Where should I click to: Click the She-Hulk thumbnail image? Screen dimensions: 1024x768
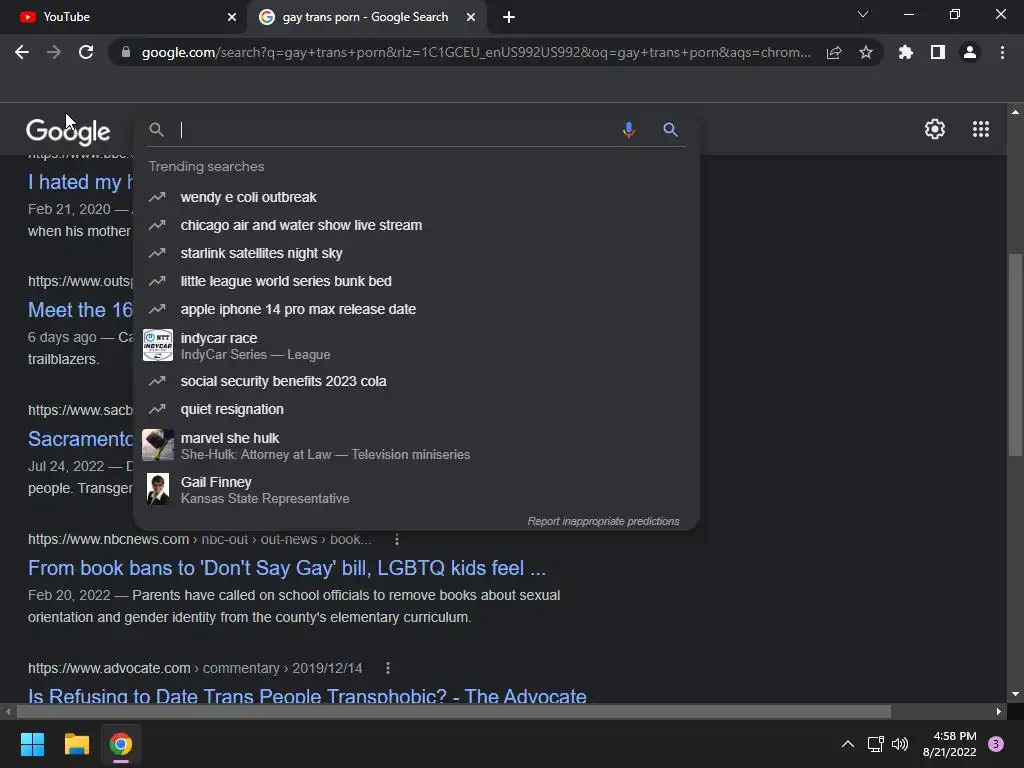coord(157,445)
